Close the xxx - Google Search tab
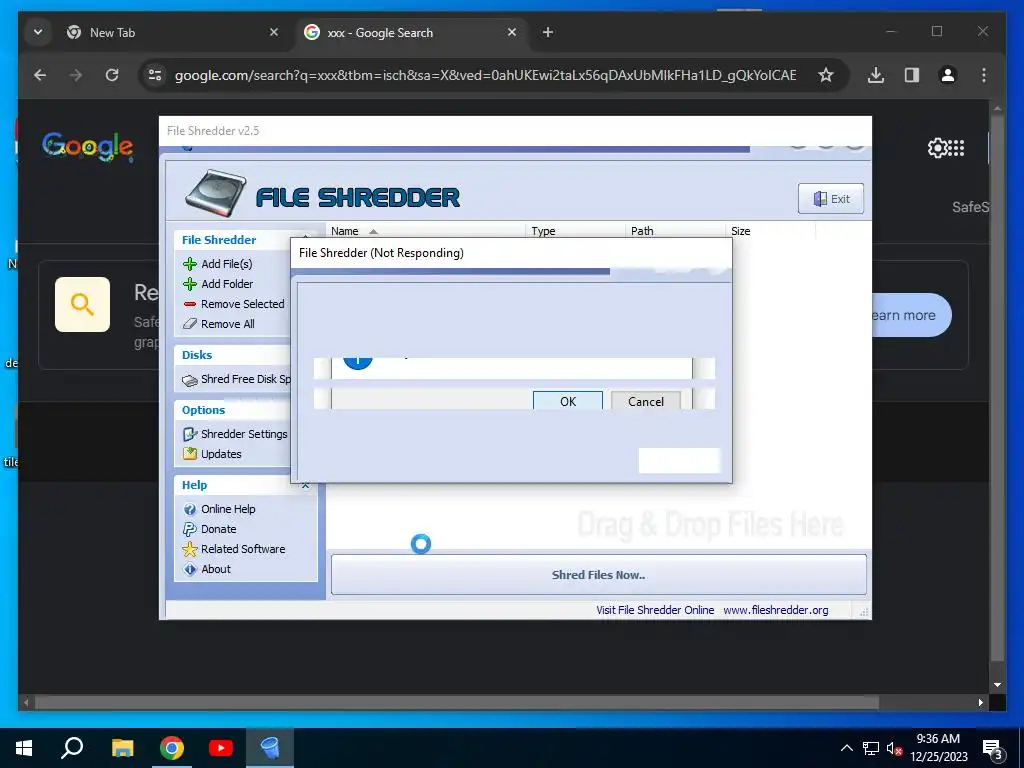The image size is (1024, 768). coord(512,32)
